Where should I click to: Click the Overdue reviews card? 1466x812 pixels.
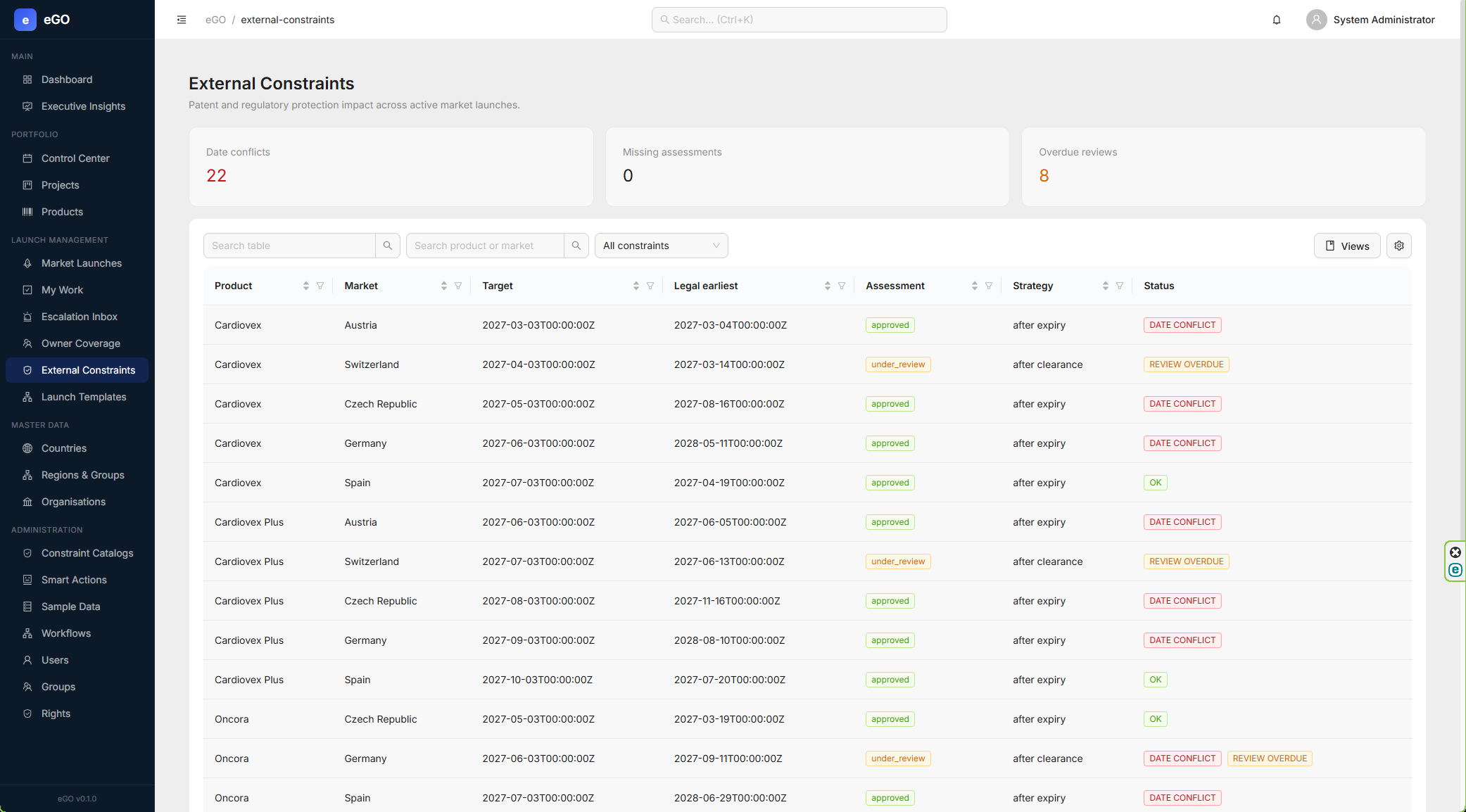pos(1223,167)
